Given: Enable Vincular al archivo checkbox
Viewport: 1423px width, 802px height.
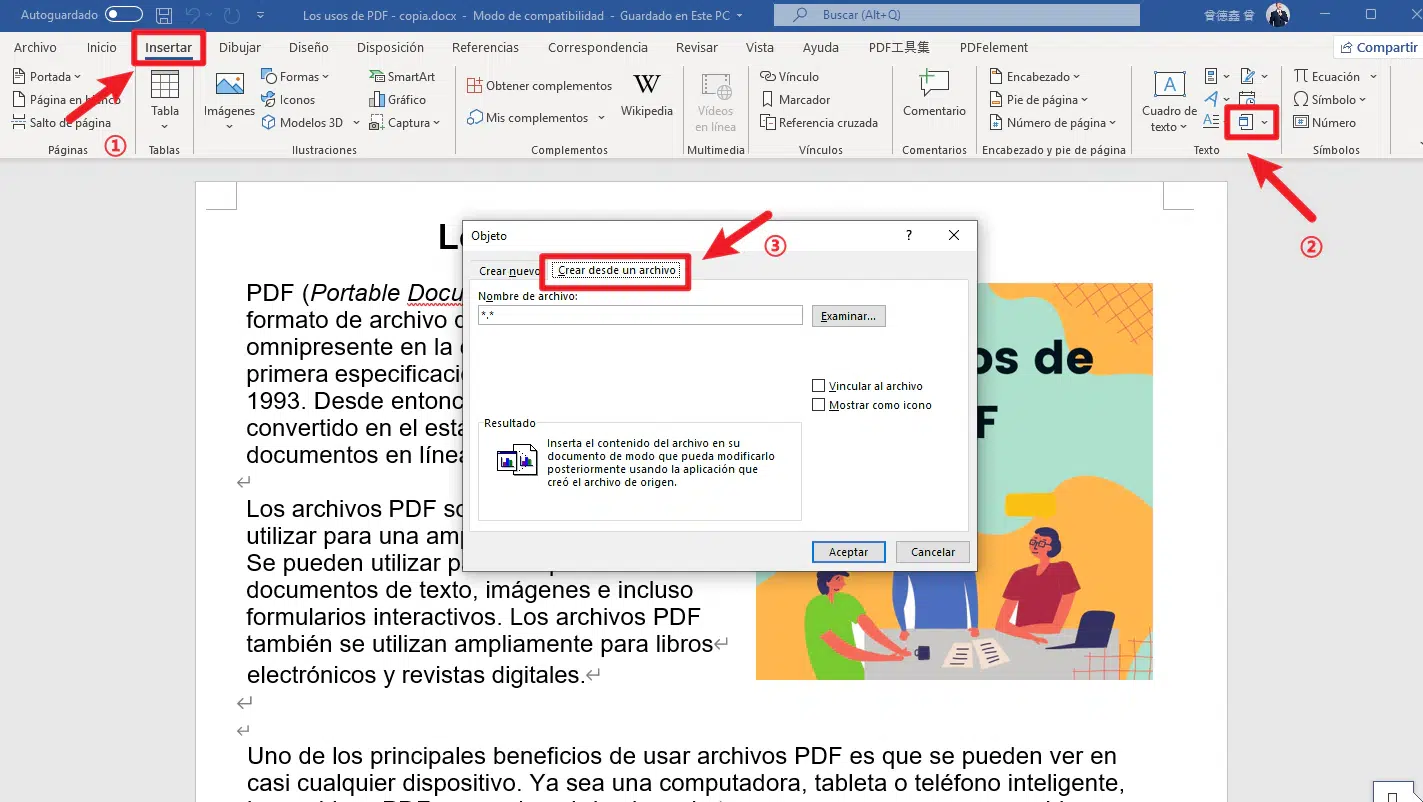Looking at the screenshot, I should pyautogui.click(x=819, y=386).
